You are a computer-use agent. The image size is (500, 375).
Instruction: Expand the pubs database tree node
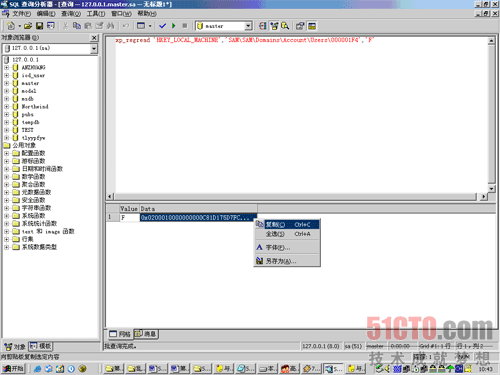[6, 114]
